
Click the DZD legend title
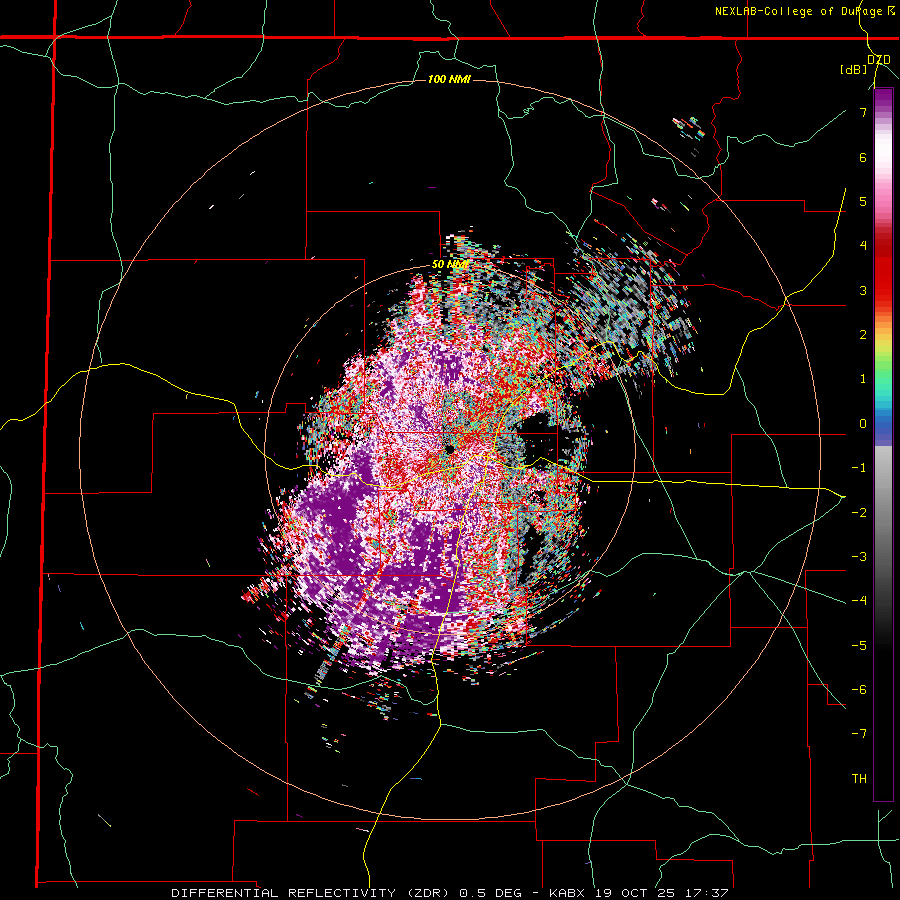[879, 60]
